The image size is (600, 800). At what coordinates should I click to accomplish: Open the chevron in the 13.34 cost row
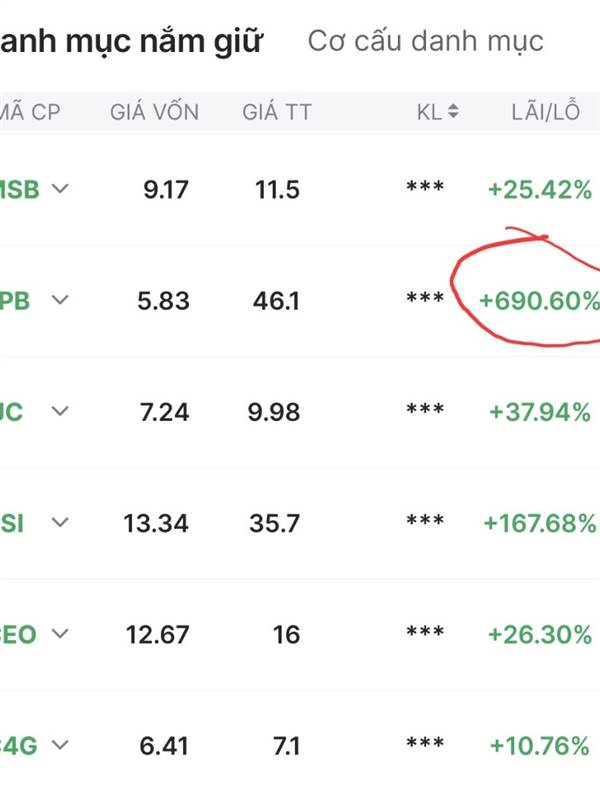coord(60,521)
